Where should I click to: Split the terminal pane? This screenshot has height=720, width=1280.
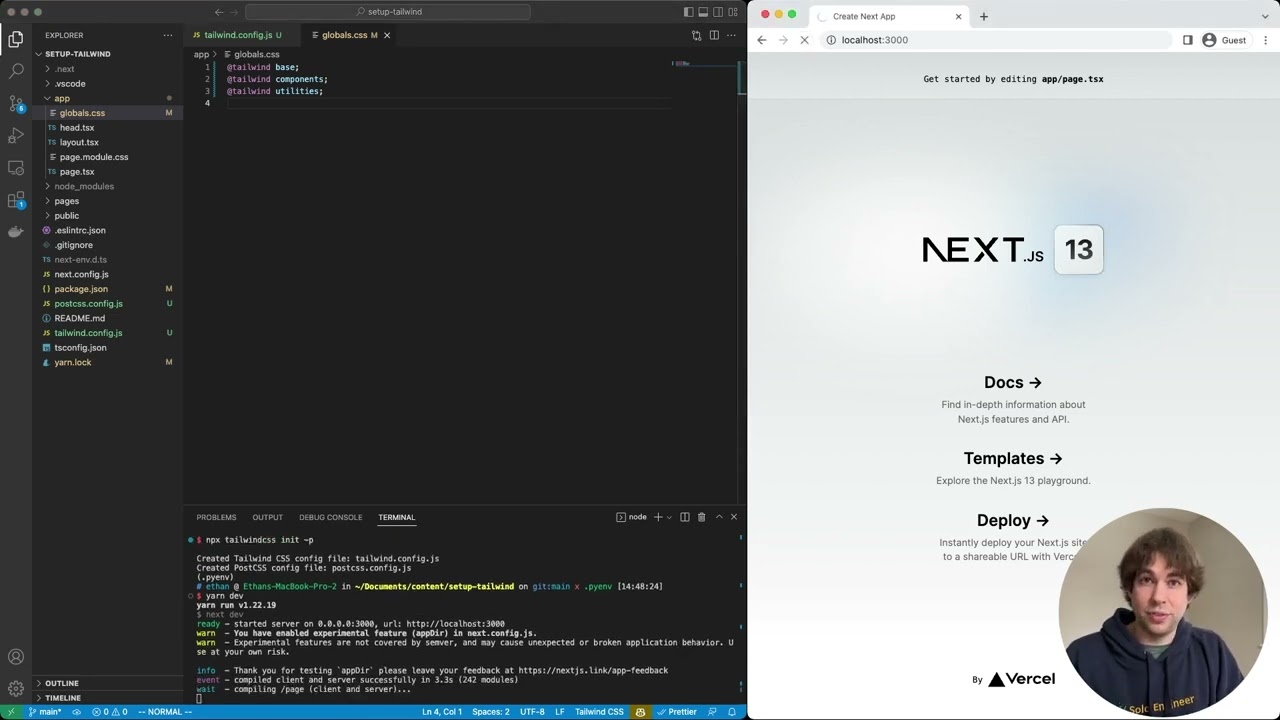click(x=685, y=517)
